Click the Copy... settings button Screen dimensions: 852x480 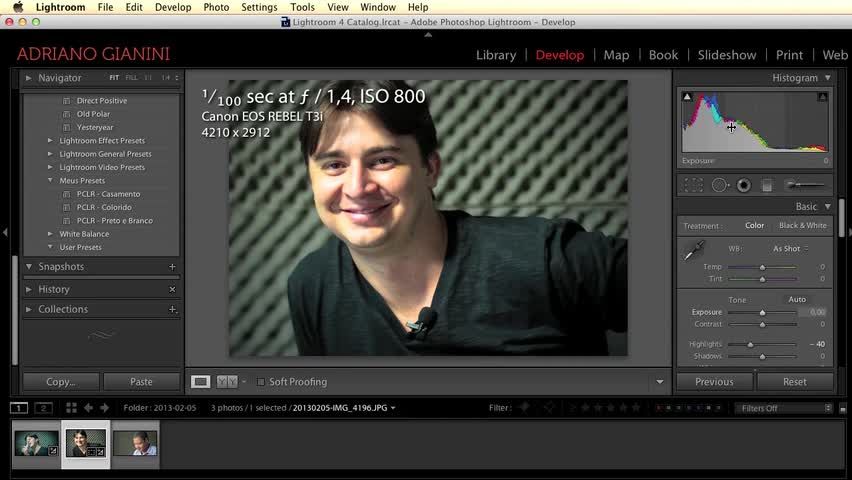point(61,382)
